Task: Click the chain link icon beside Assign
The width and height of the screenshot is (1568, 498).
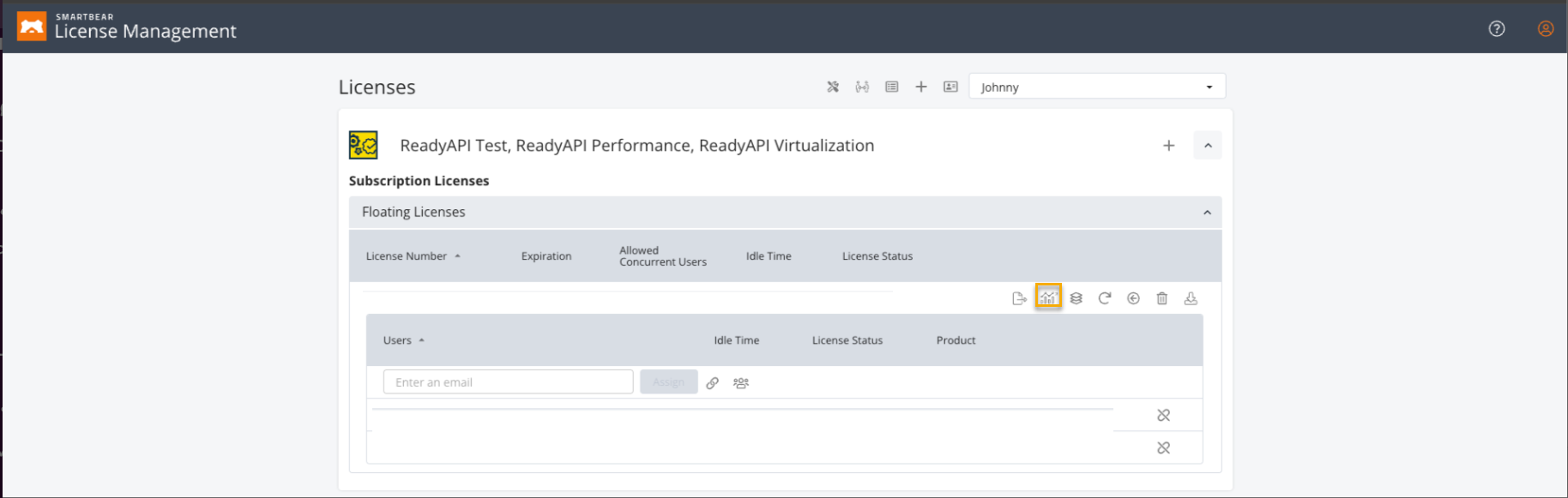Action: pyautogui.click(x=712, y=383)
